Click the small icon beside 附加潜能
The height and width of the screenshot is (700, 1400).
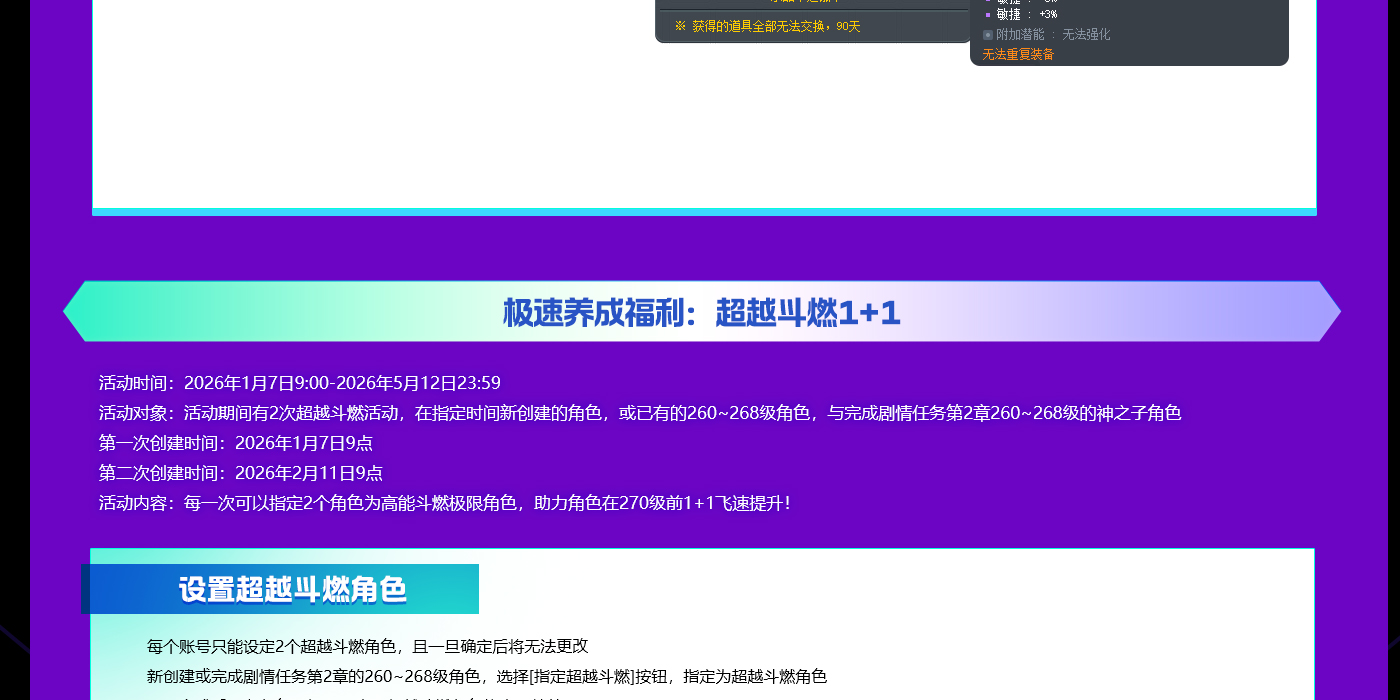click(988, 35)
